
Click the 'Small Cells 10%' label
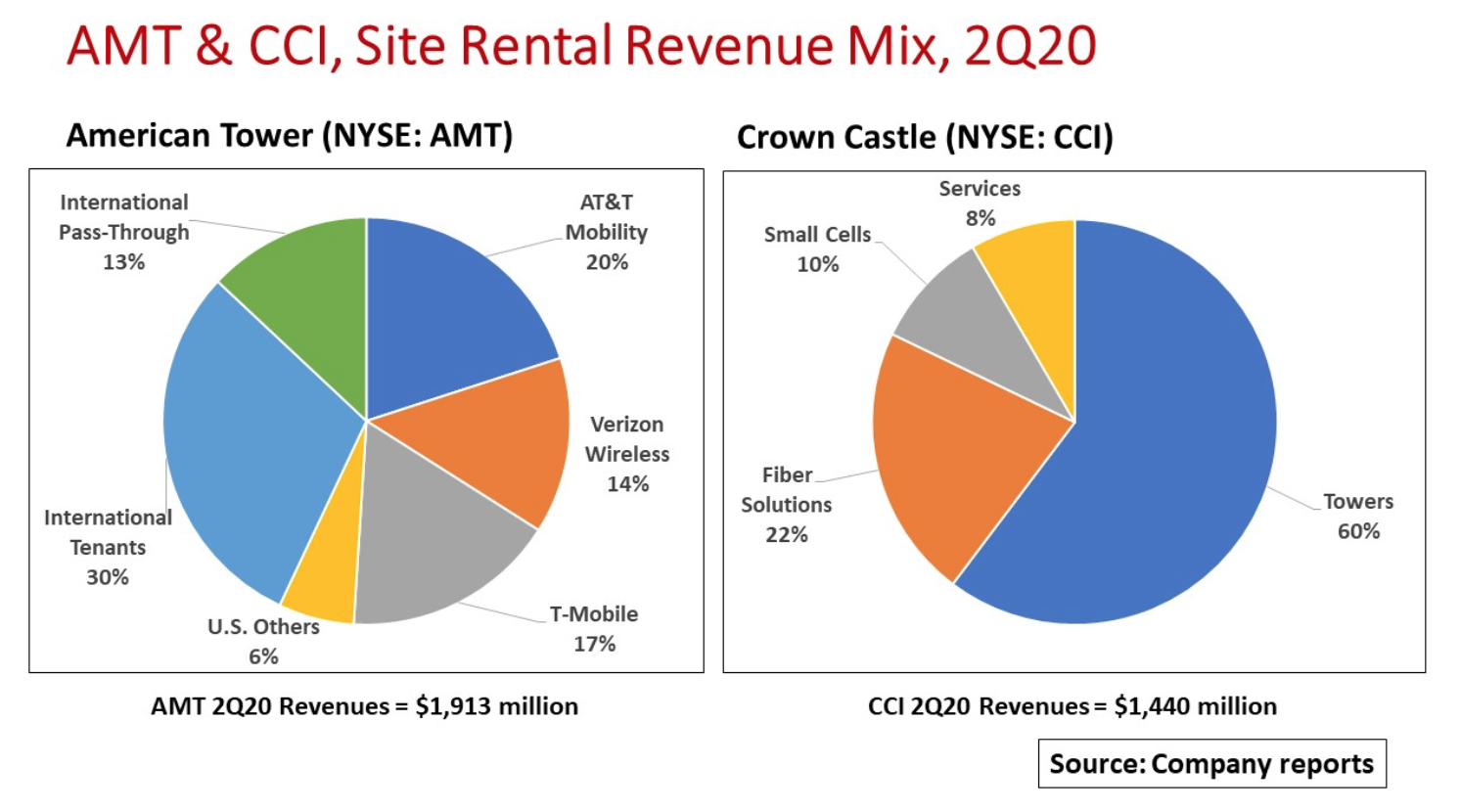817,249
